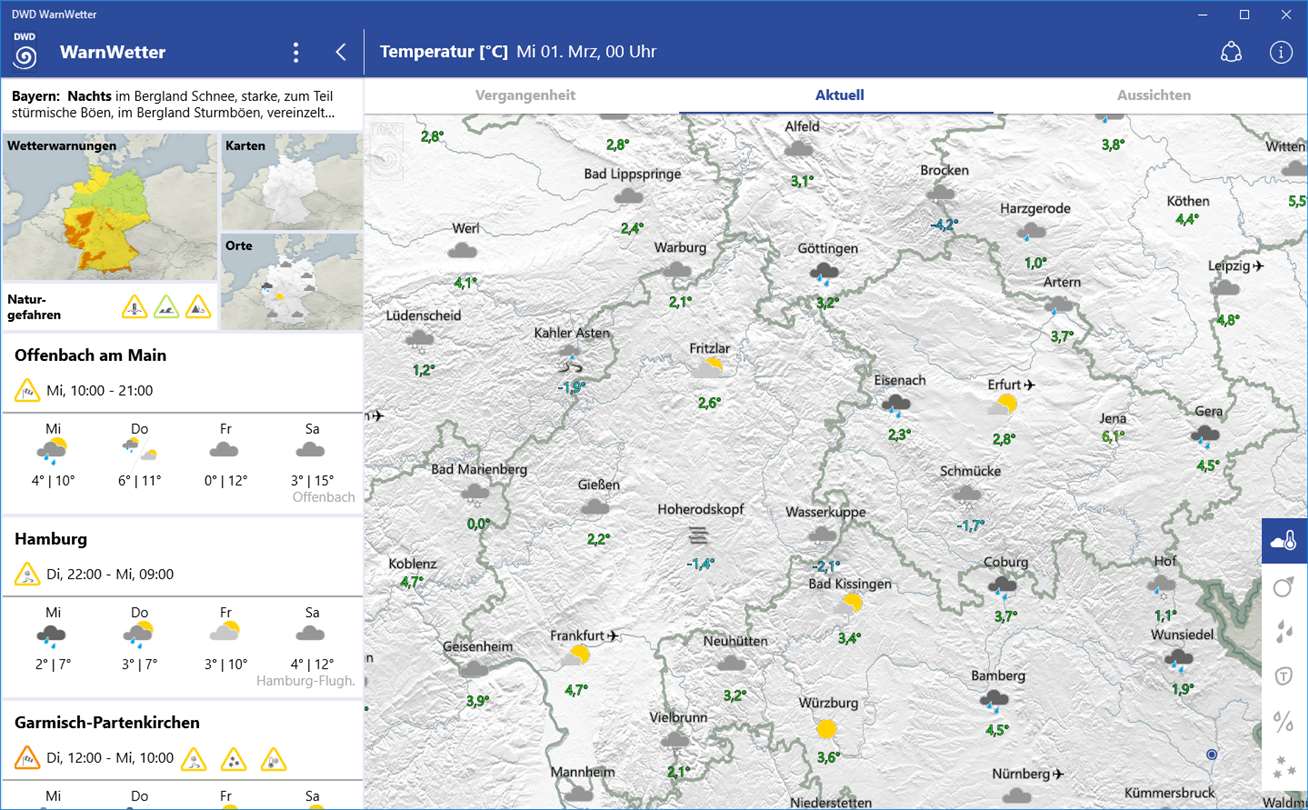This screenshot has width=1308, height=810.
Task: Click Offenbach wind warning triangle
Action: point(27,390)
